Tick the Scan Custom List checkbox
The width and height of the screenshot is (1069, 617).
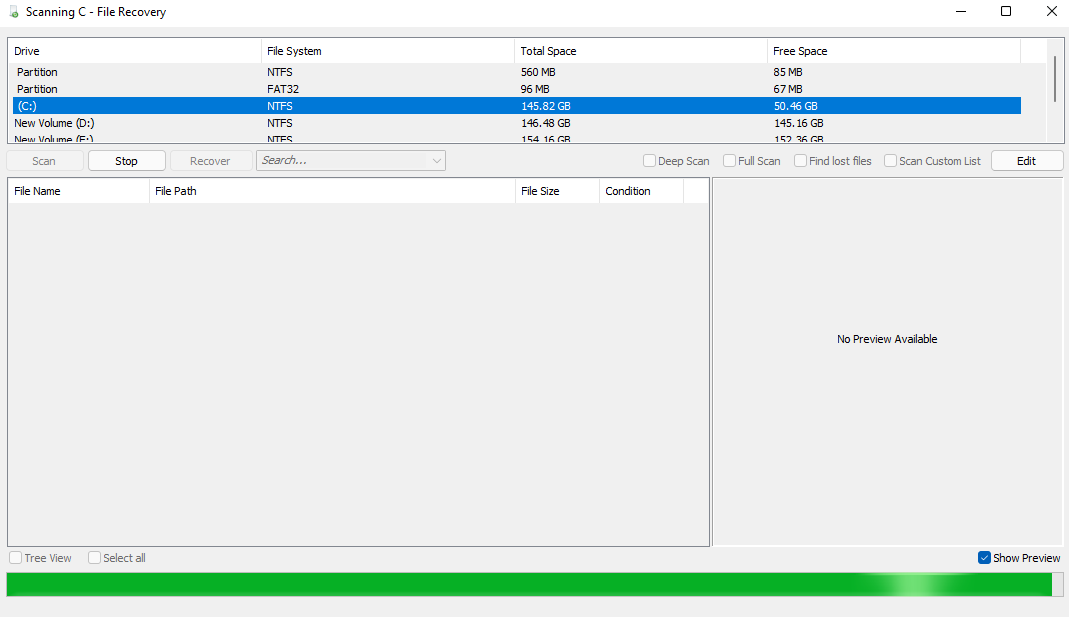click(x=890, y=161)
